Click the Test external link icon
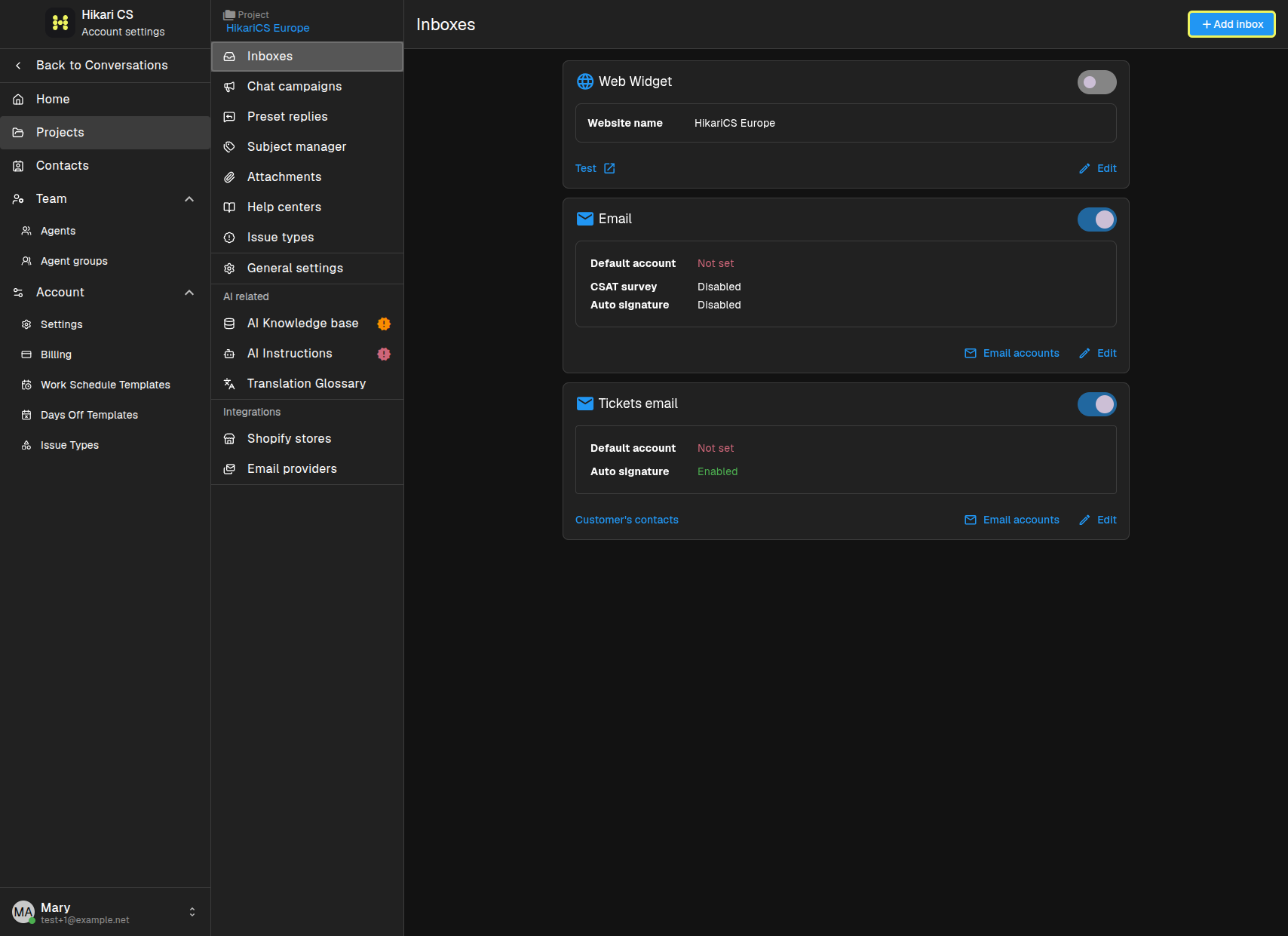1288x936 pixels. (609, 168)
